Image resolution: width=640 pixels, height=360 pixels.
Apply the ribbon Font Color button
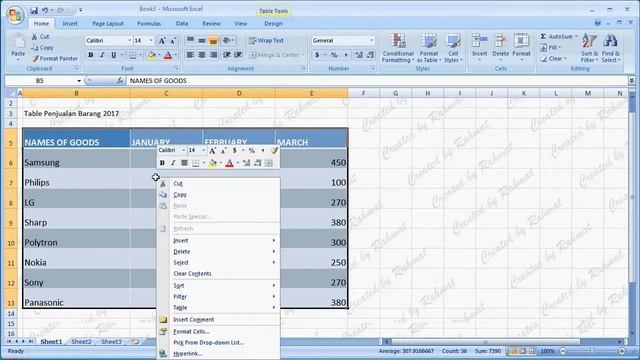[168, 55]
